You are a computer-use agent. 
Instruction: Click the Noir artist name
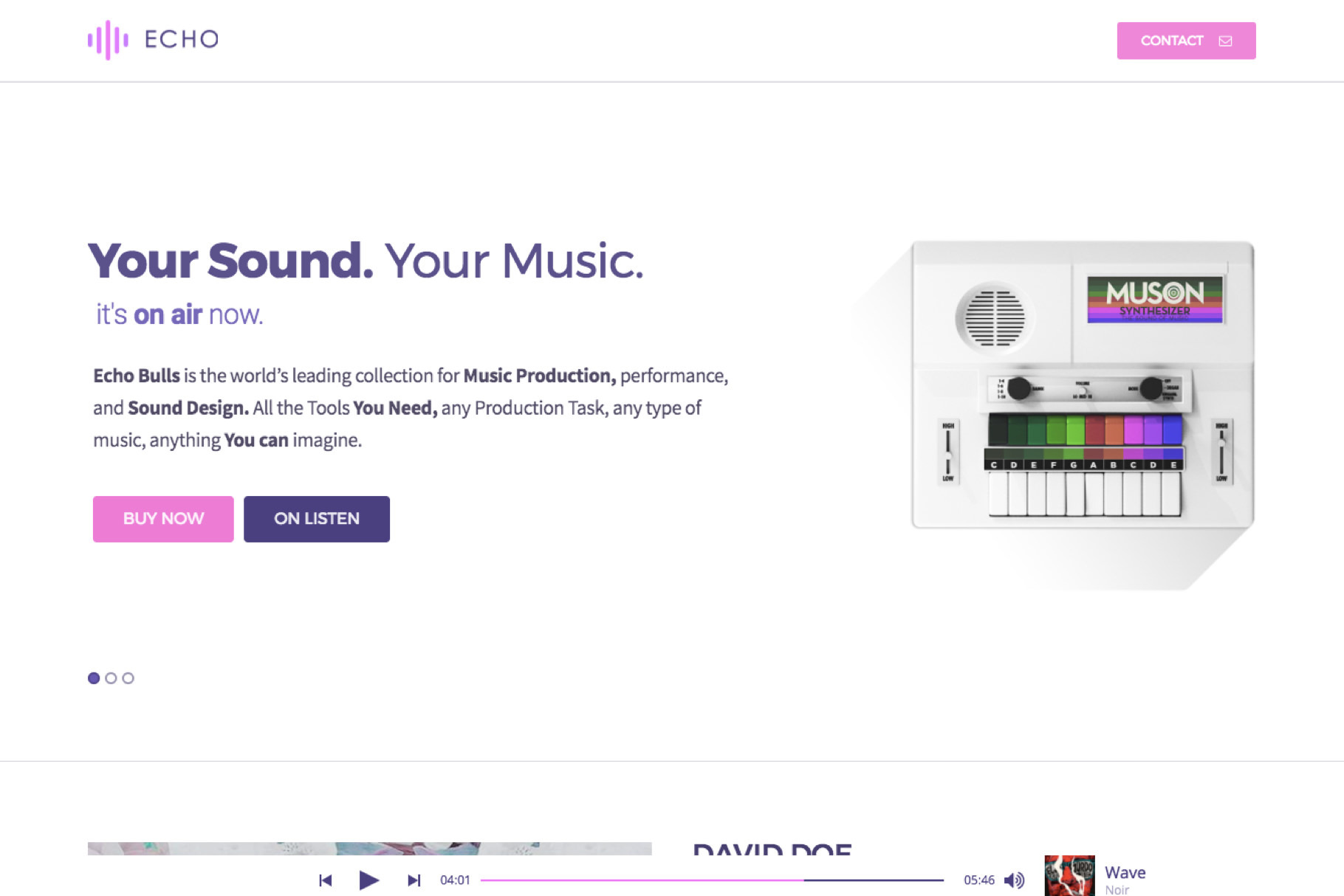point(1117,890)
